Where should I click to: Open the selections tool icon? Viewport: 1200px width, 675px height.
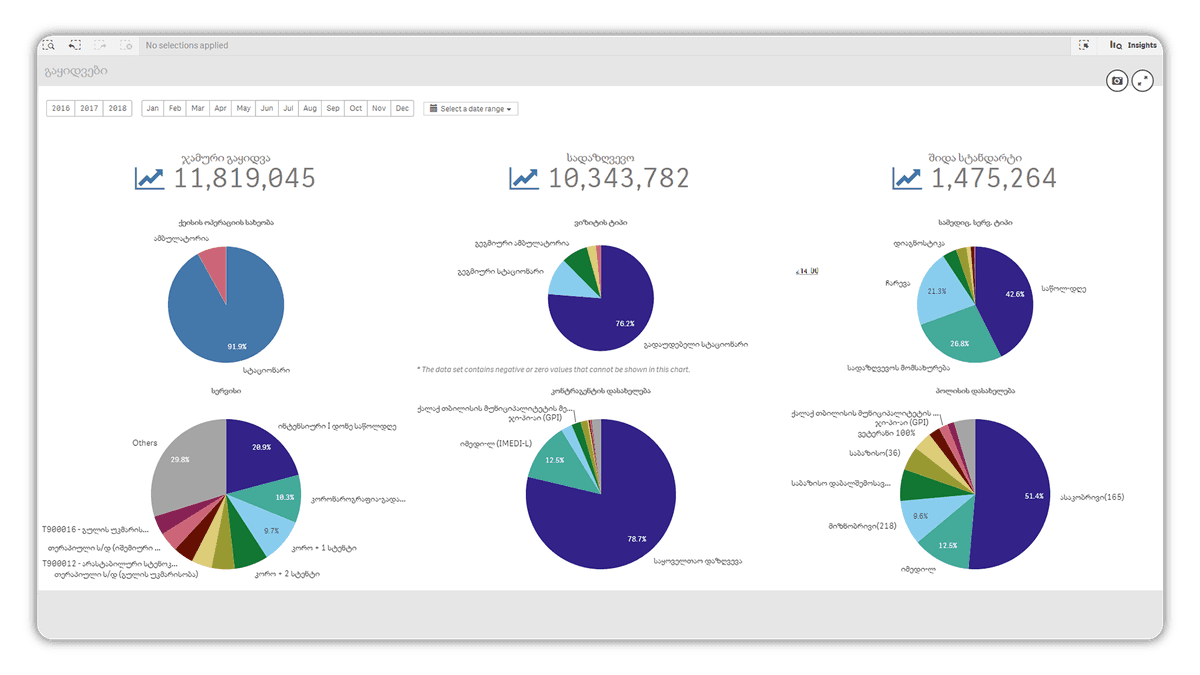(x=1084, y=45)
